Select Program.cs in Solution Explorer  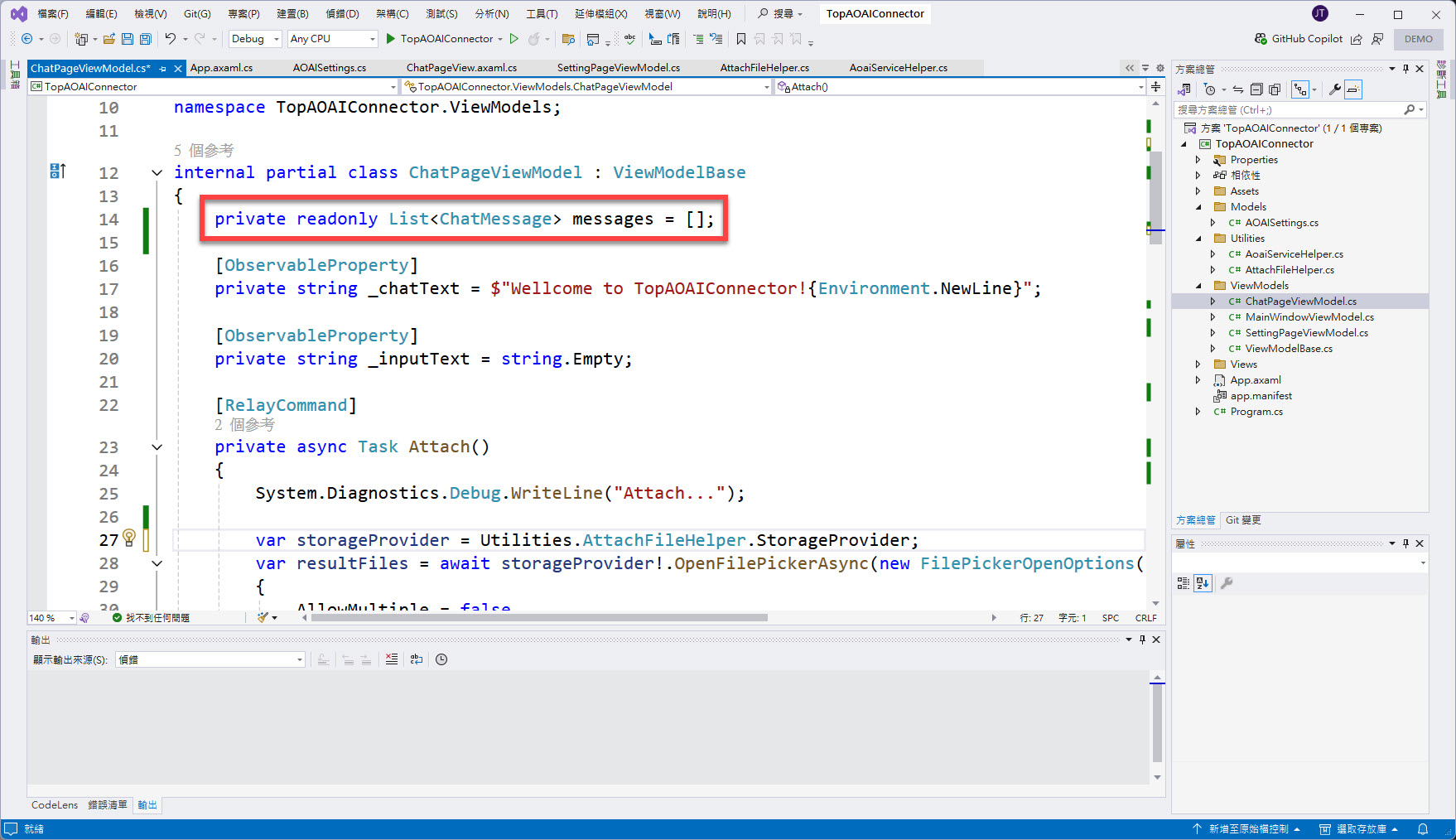(x=1256, y=412)
